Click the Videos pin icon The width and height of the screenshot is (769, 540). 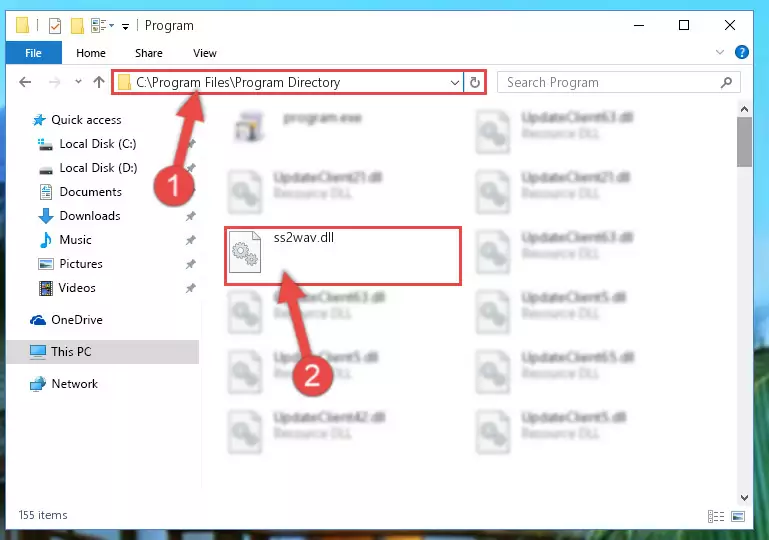[x=191, y=288]
